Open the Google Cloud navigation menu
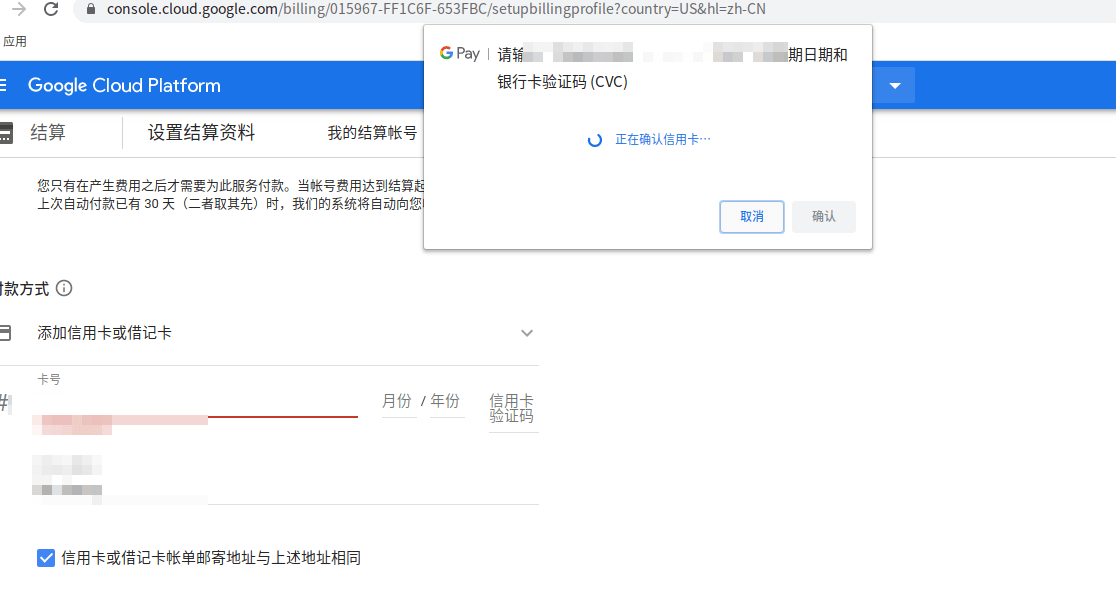 [4, 85]
